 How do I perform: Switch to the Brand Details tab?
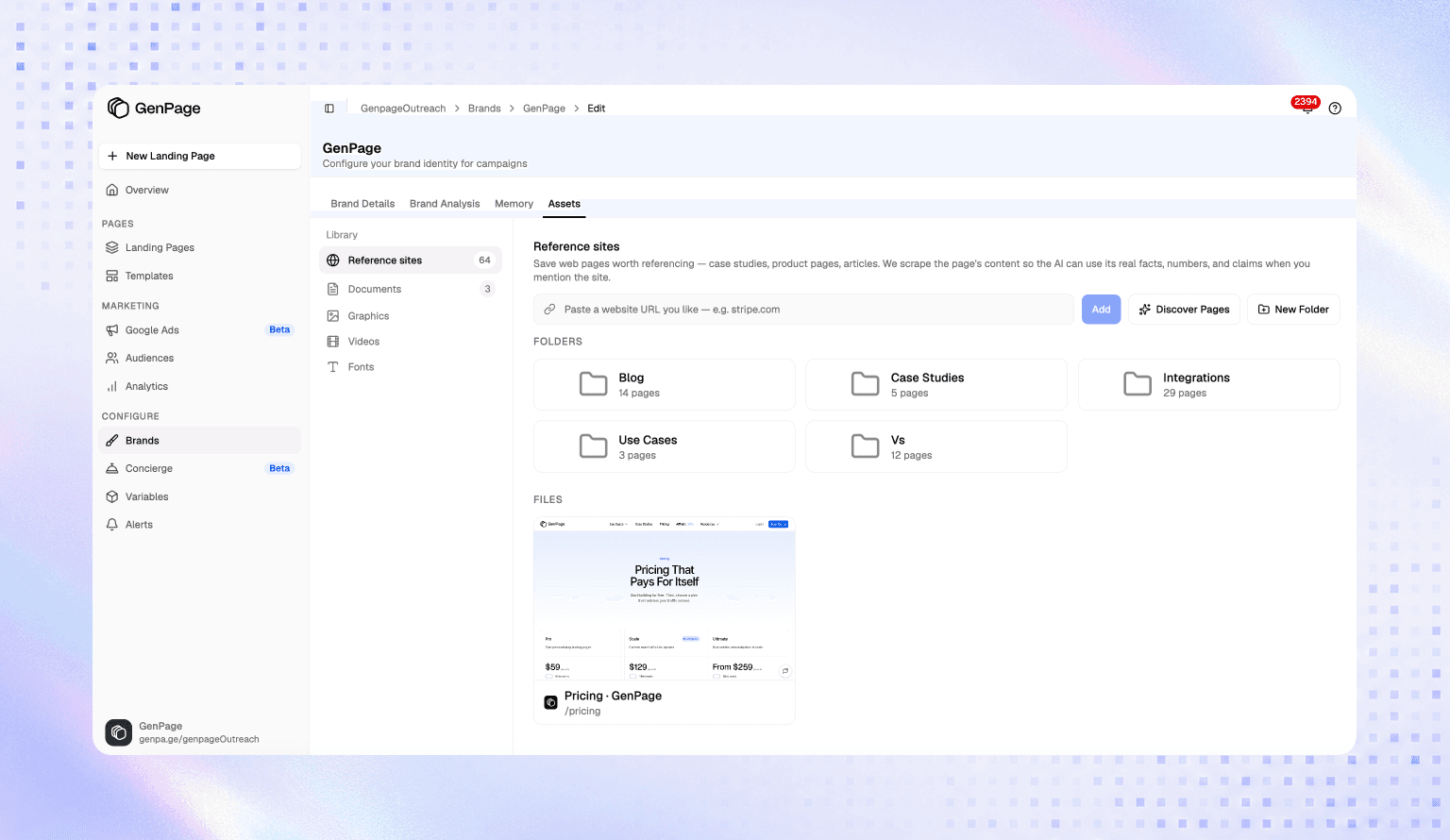pyautogui.click(x=362, y=204)
